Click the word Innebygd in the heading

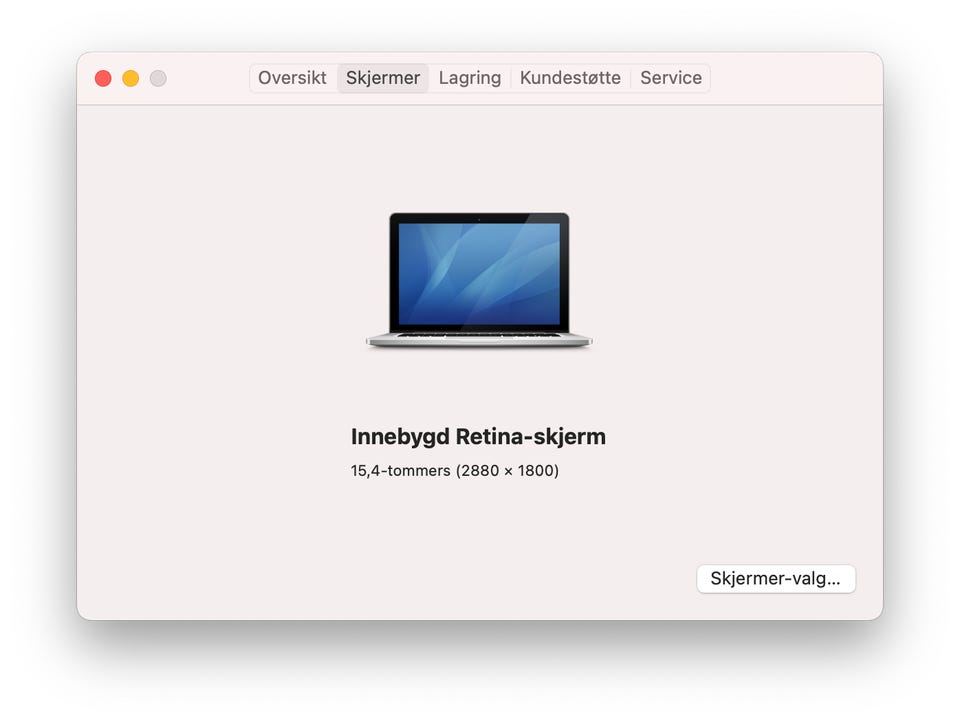(400, 437)
